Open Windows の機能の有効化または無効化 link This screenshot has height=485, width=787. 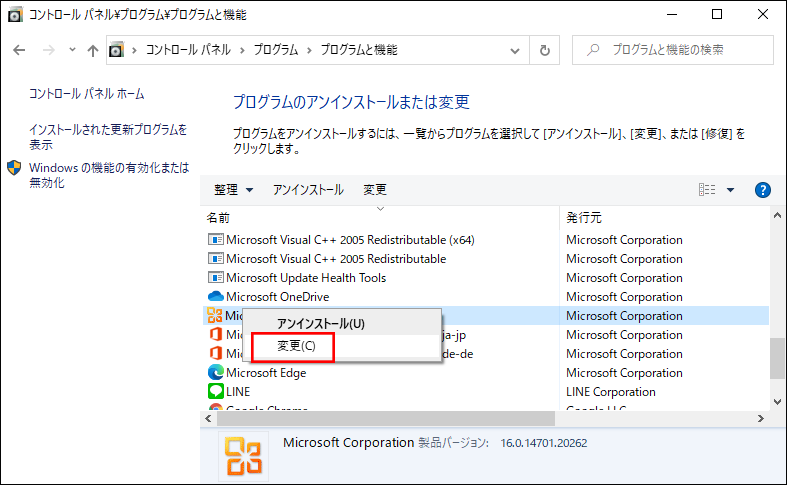(x=109, y=175)
